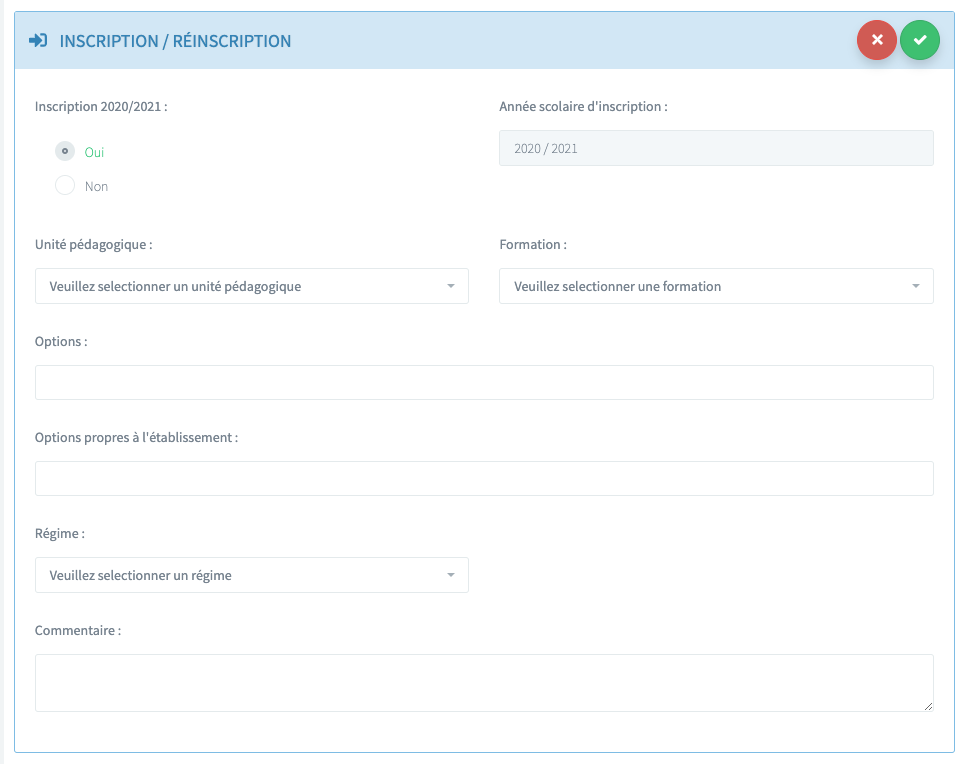The image size is (966, 764).
Task: Click the Année scolaire "2020 / 2021" field
Action: pyautogui.click(x=716, y=148)
